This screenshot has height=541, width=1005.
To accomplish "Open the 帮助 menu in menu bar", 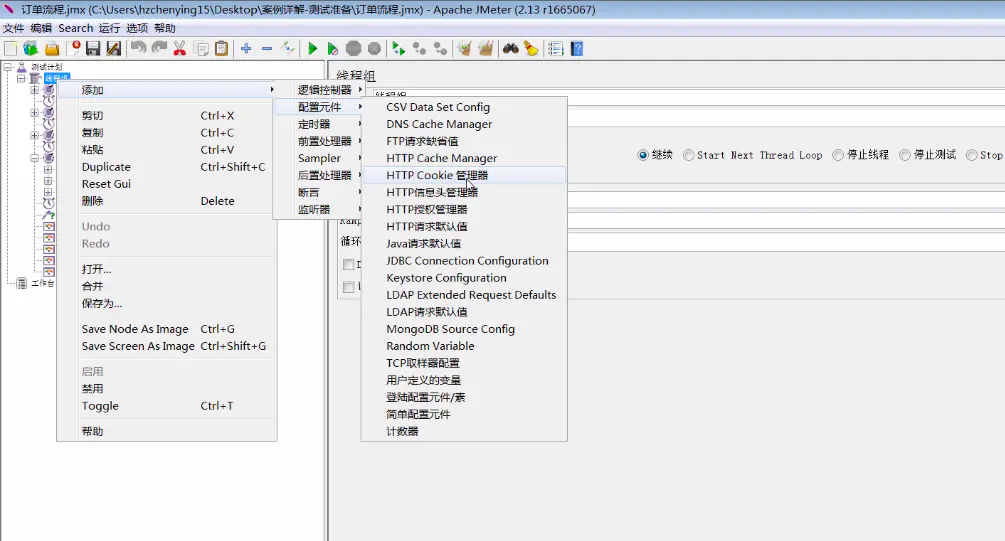I will pos(165,28).
